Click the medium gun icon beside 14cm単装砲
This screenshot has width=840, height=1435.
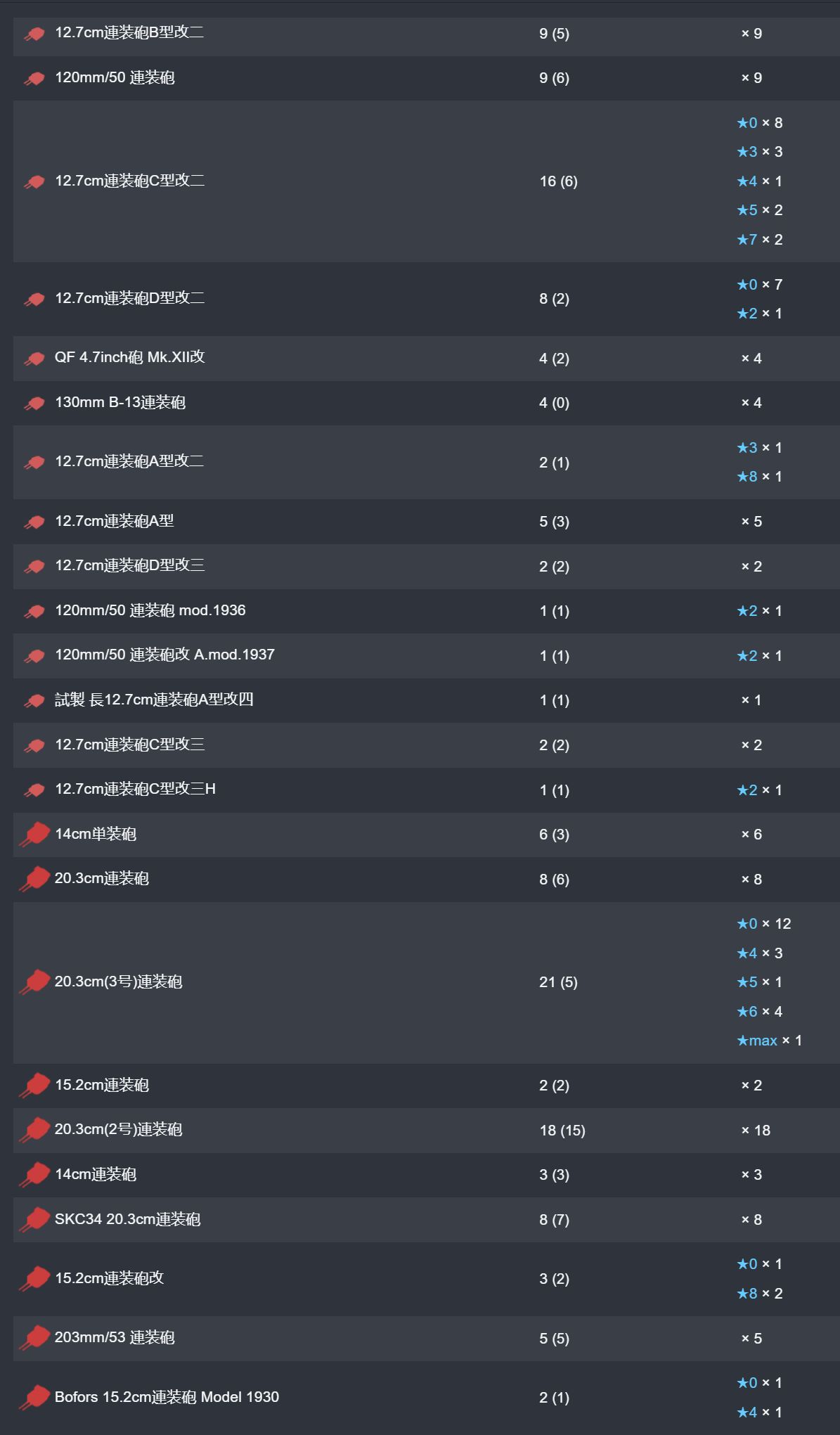[x=34, y=835]
